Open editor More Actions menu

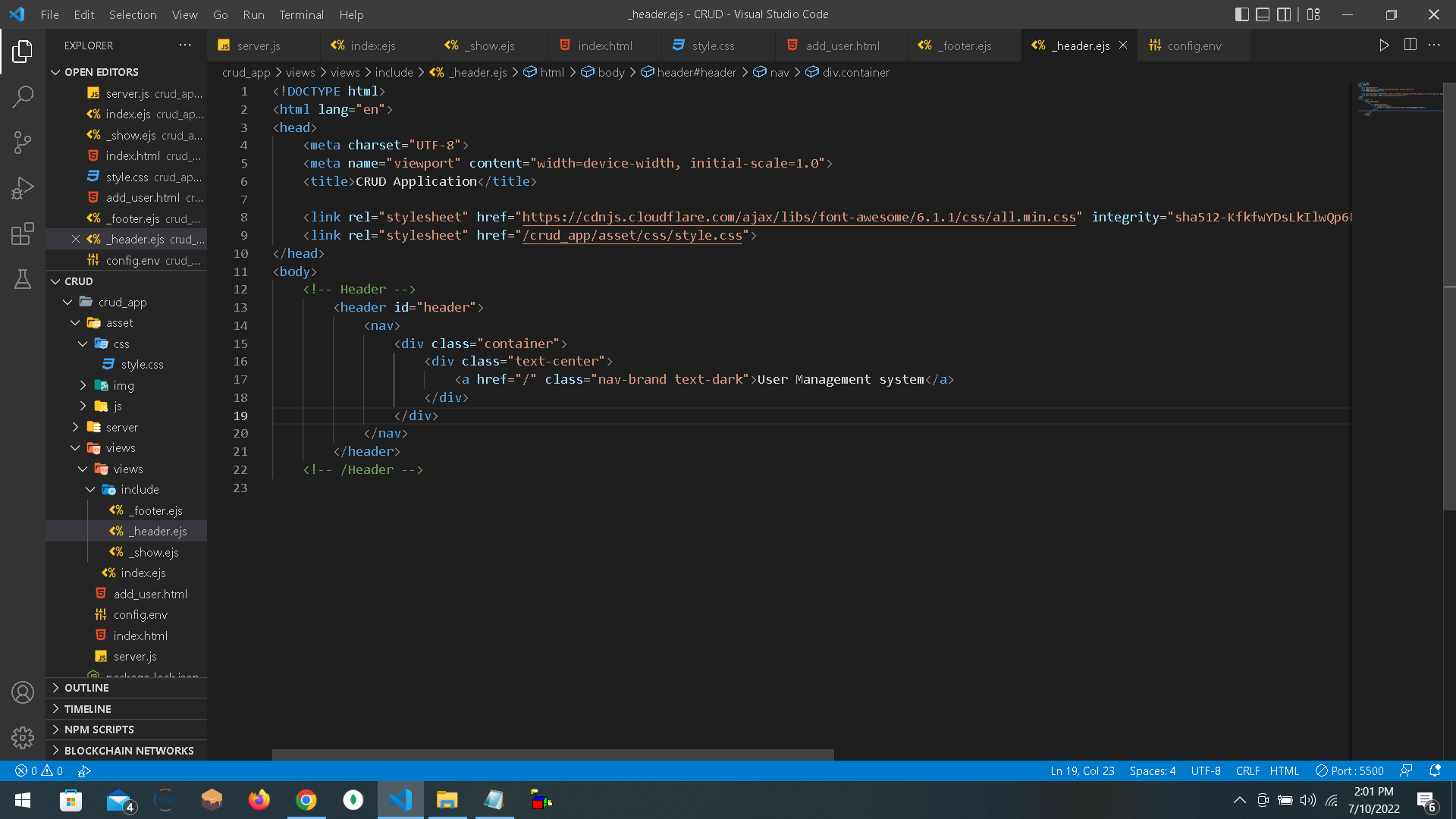1434,45
